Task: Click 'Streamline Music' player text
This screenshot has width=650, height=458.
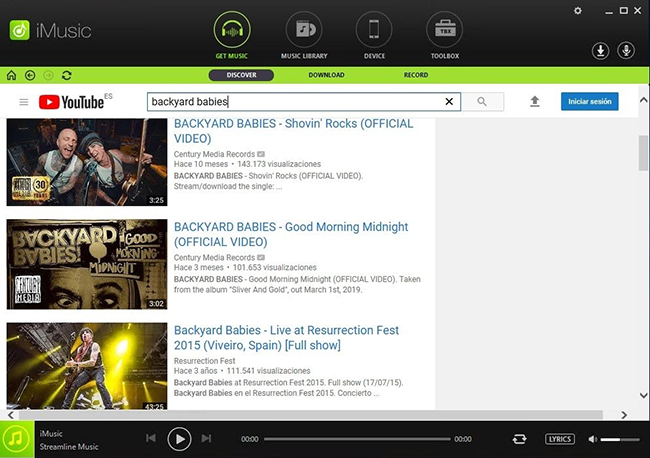Action: click(69, 447)
